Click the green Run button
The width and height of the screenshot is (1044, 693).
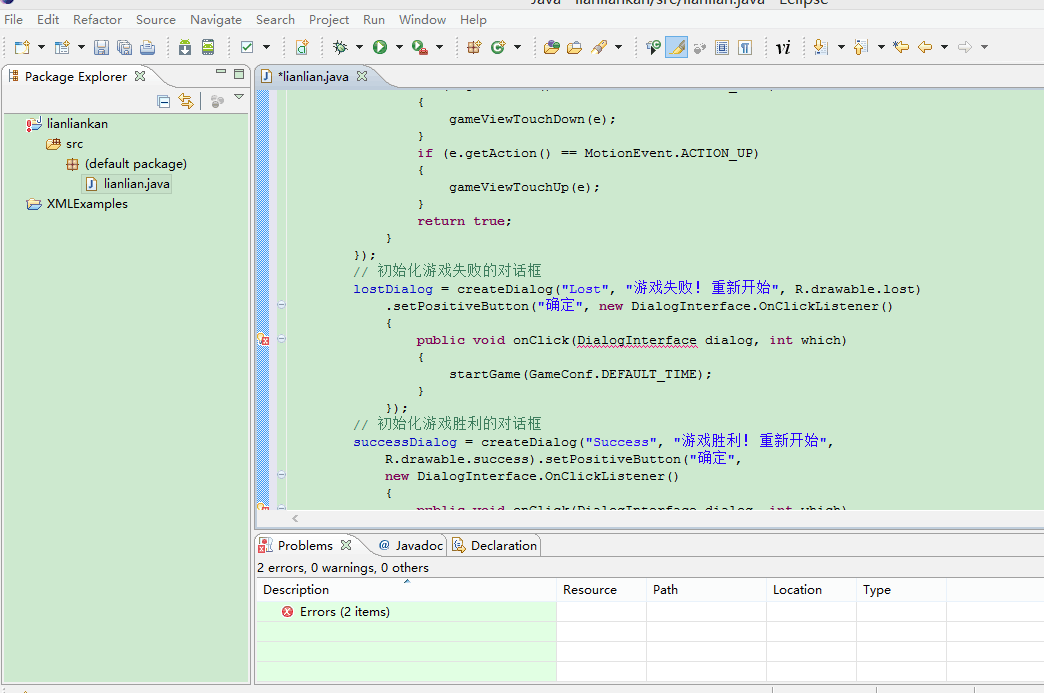(380, 47)
